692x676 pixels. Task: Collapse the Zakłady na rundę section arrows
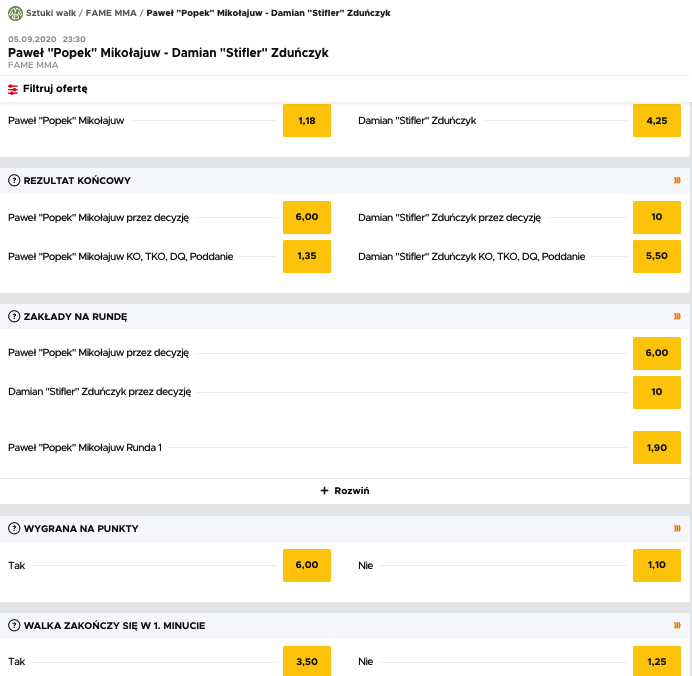(x=677, y=317)
